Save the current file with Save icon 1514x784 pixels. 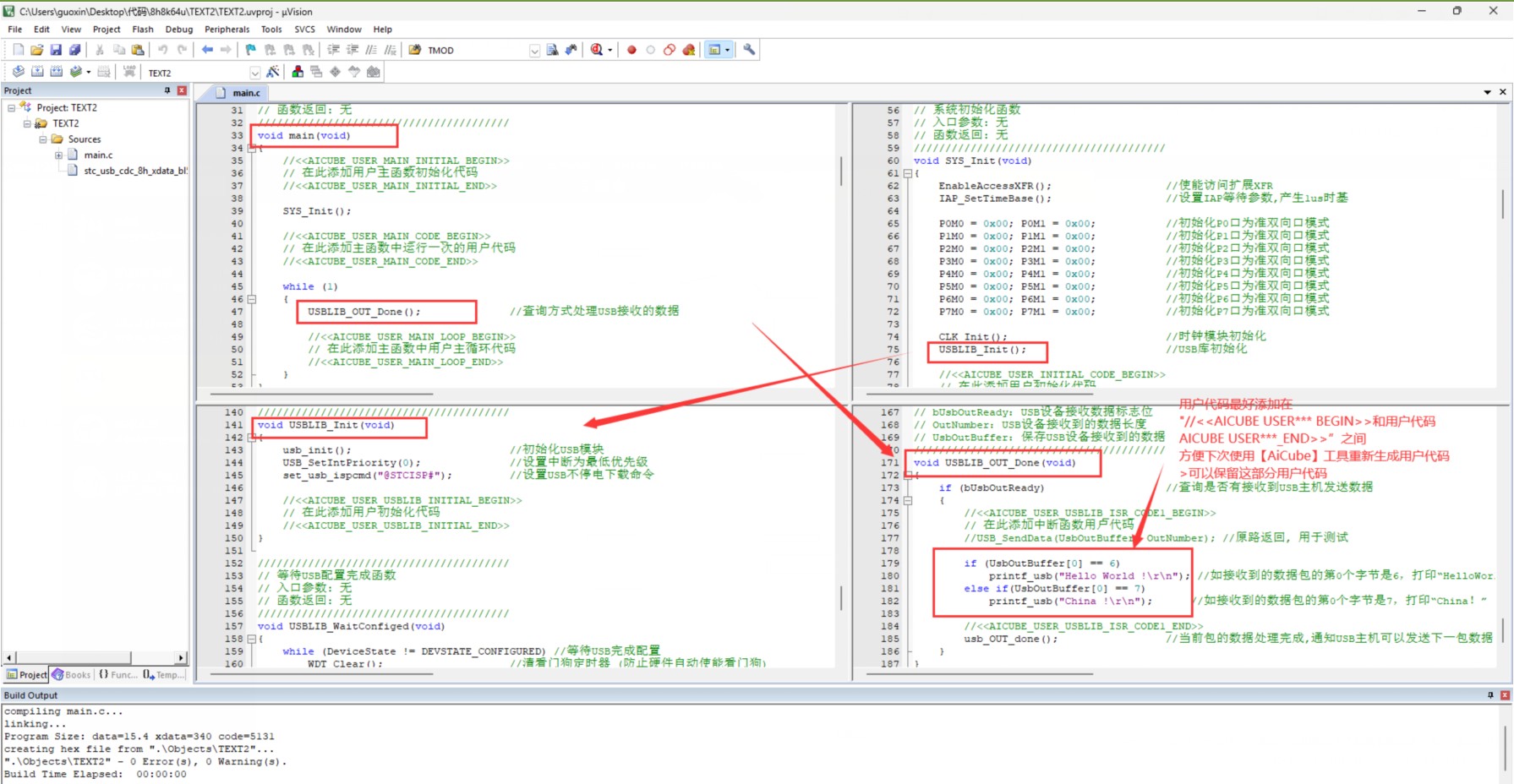(x=56, y=50)
